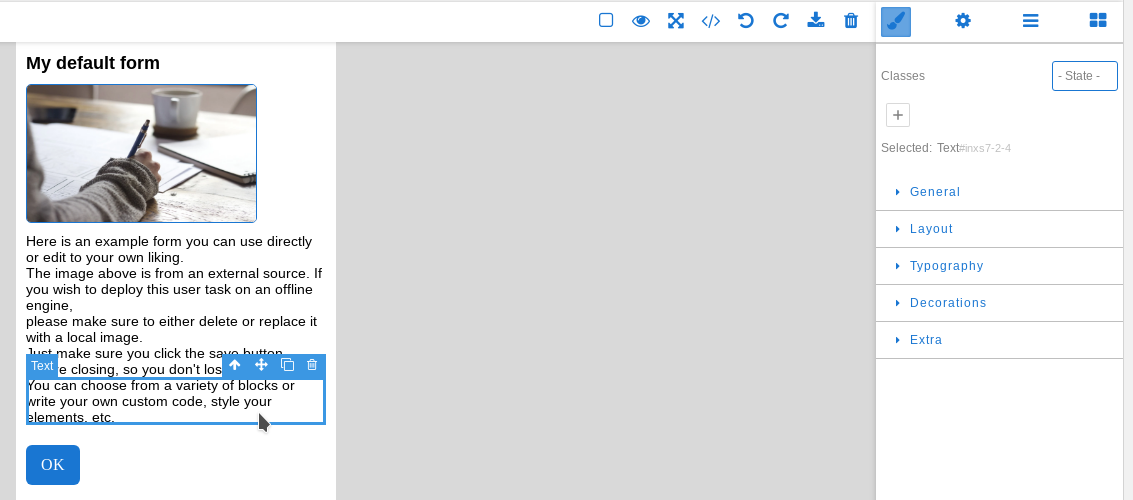
Task: Expand the Typography section
Action: 946,266
